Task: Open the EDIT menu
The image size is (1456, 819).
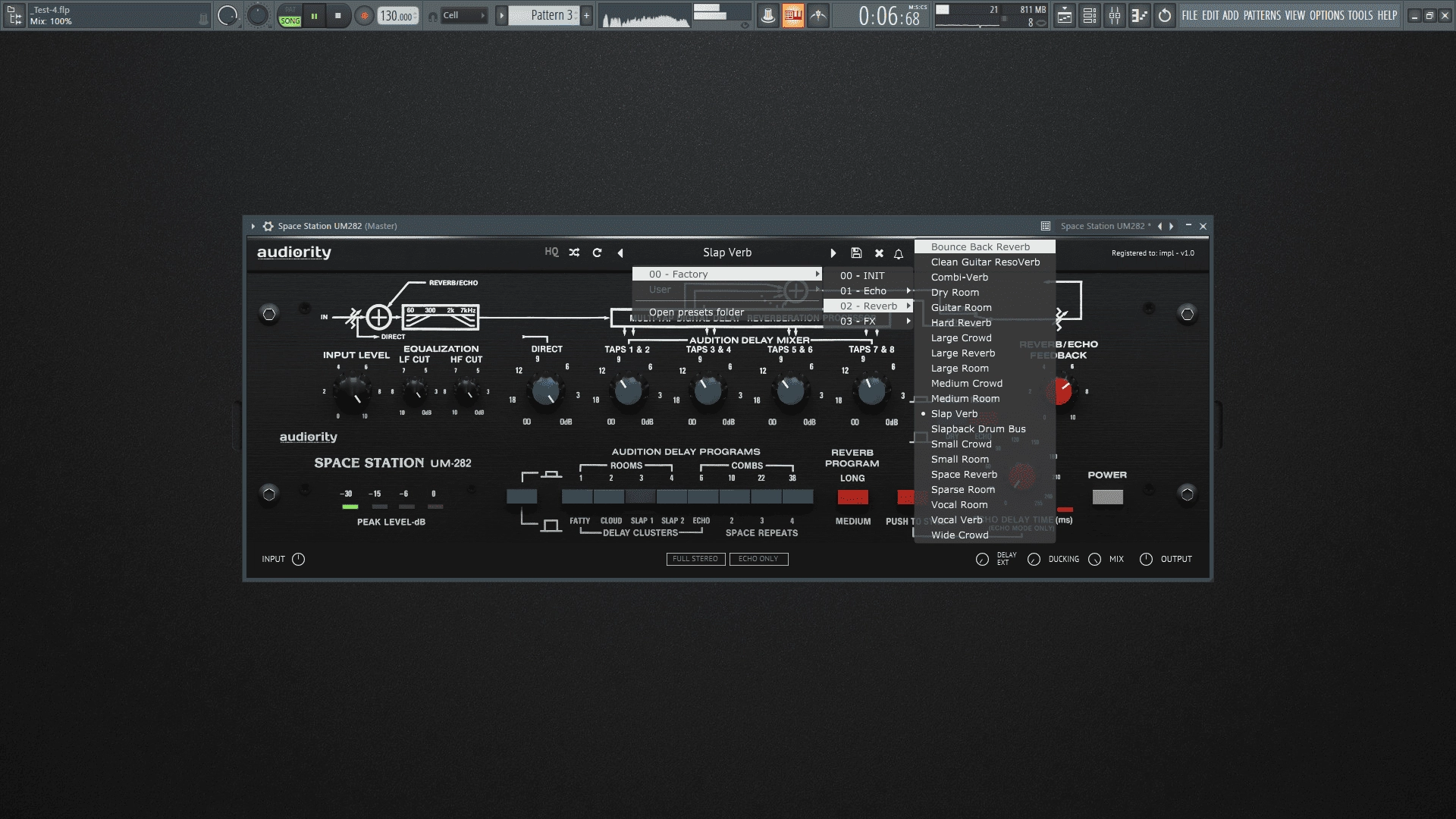Action: pyautogui.click(x=1210, y=15)
